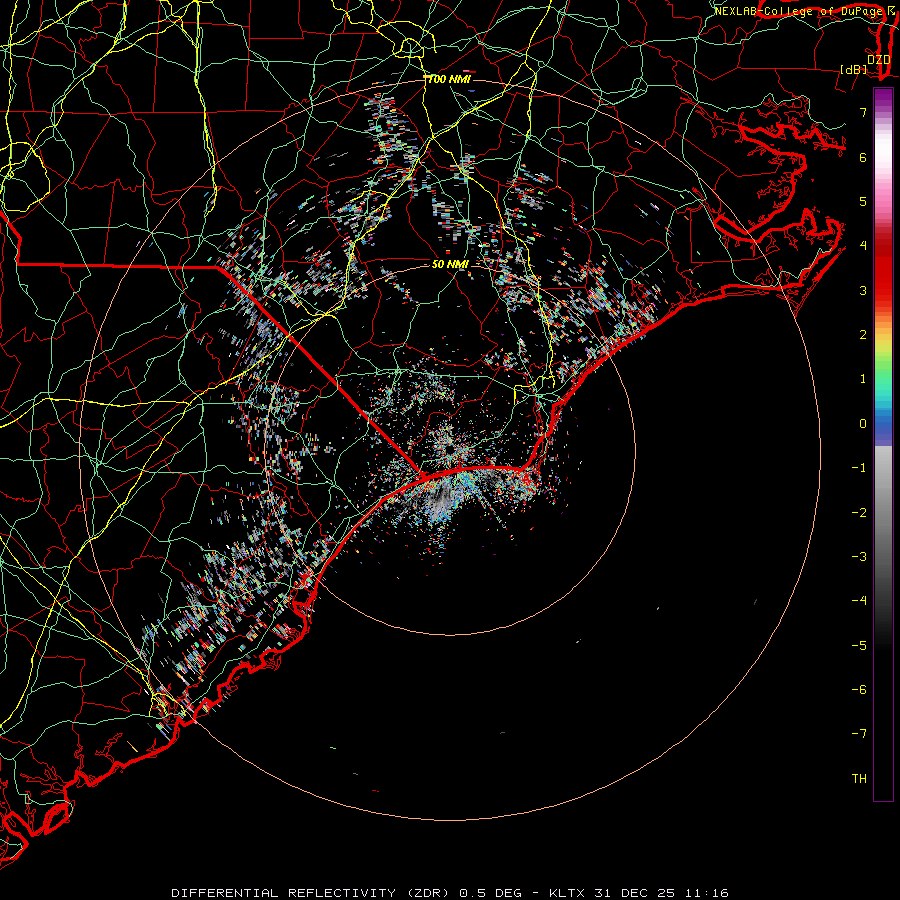Click the -4 dB scale label
The image size is (900, 900).
click(x=859, y=601)
